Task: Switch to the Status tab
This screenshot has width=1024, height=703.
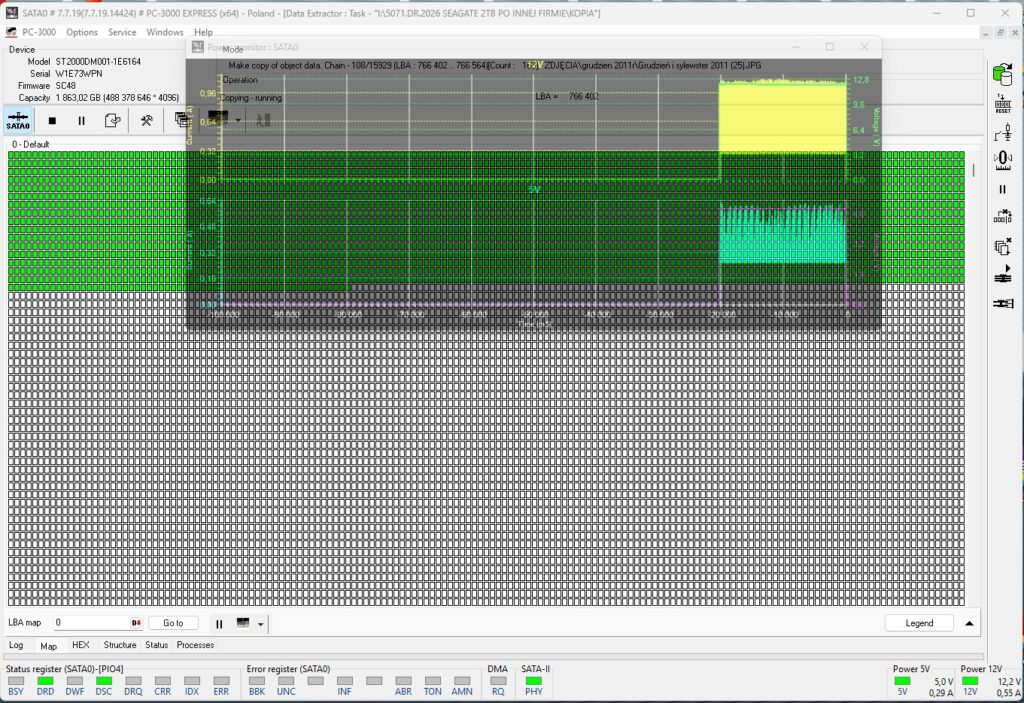Action: pyautogui.click(x=157, y=645)
